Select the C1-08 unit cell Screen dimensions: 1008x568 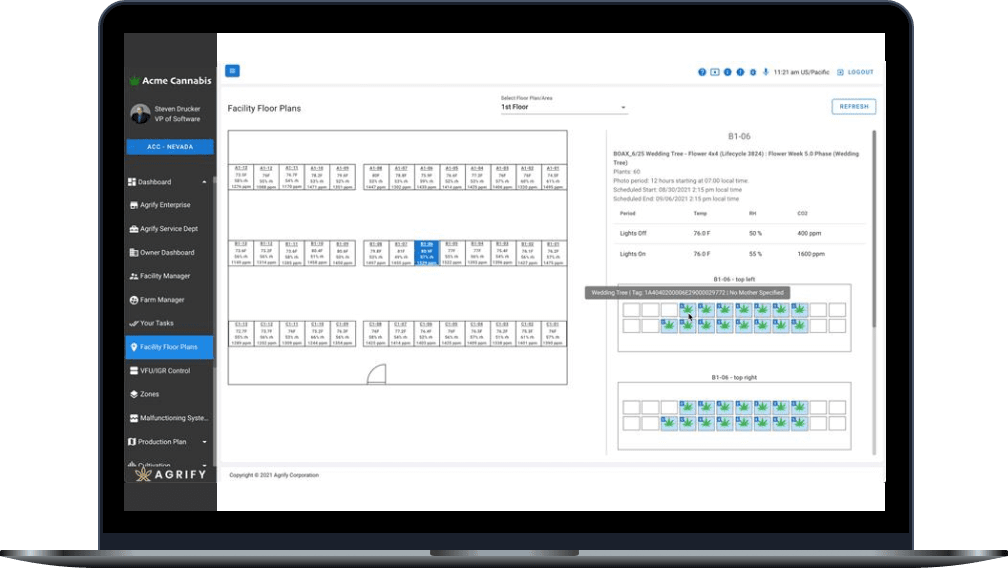[x=375, y=333]
